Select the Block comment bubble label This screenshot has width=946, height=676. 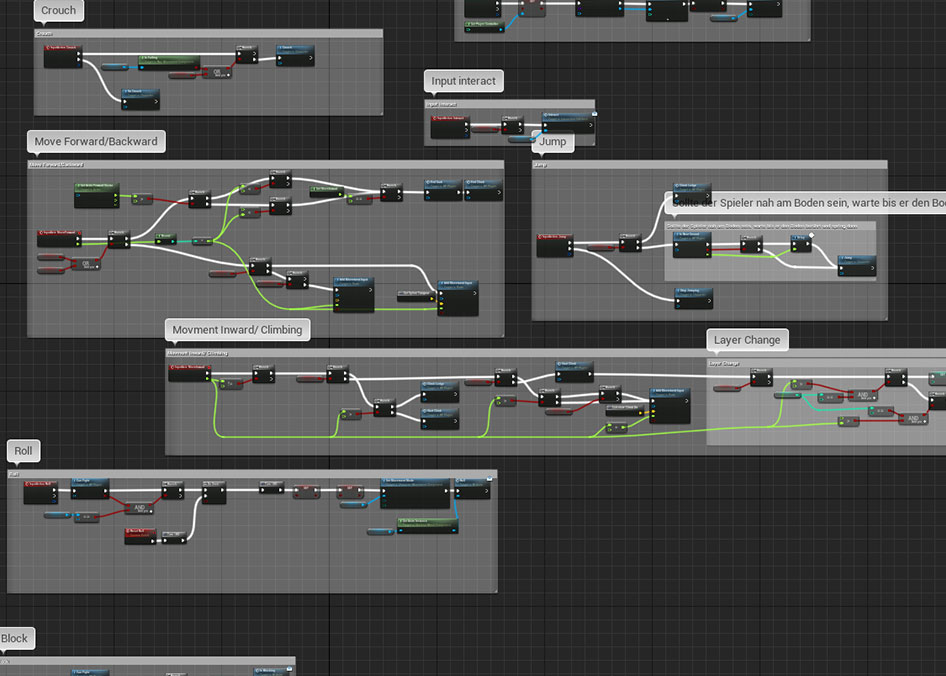[15, 639]
